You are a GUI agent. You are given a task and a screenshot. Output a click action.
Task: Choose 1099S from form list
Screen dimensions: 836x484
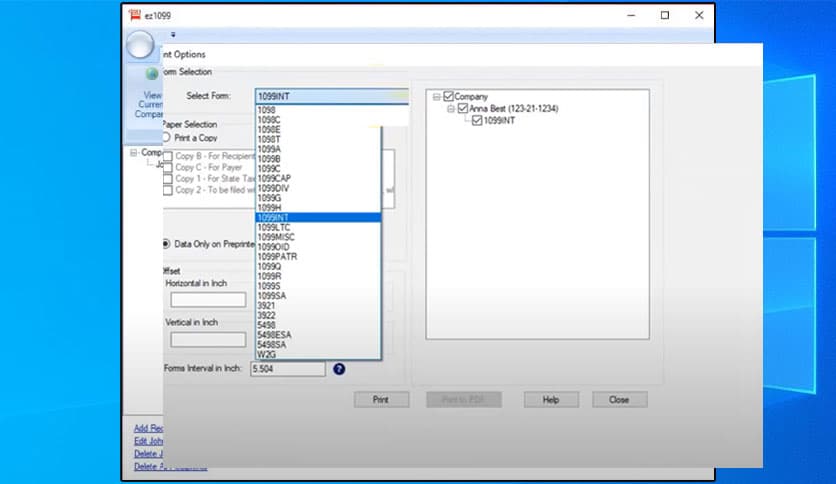pyautogui.click(x=318, y=286)
